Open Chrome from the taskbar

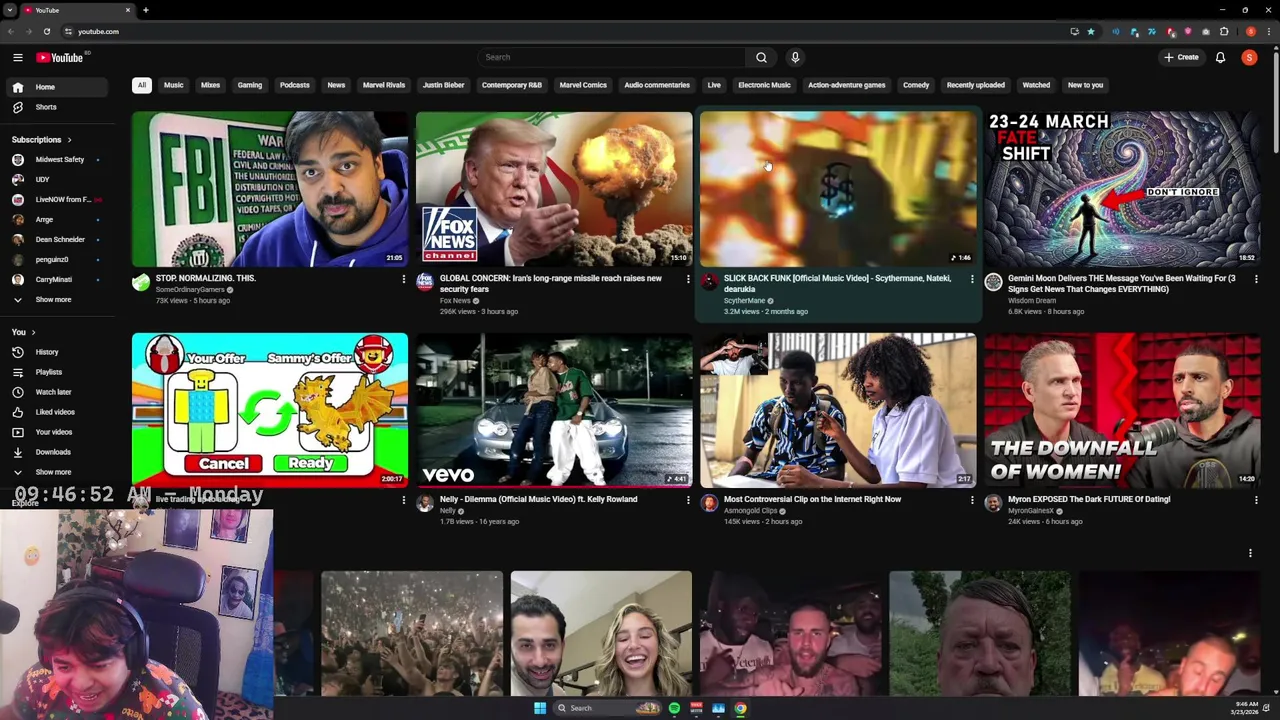click(740, 708)
